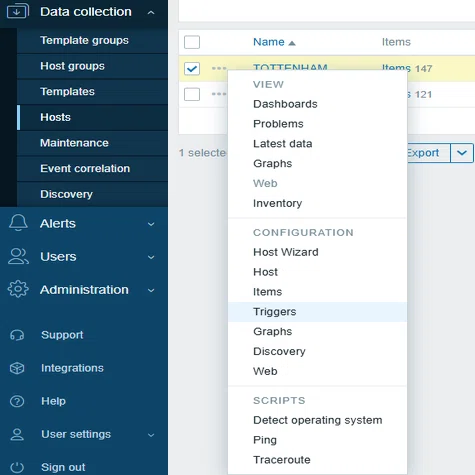Click the Users people icon
The height and width of the screenshot is (475, 475).
tap(18, 256)
